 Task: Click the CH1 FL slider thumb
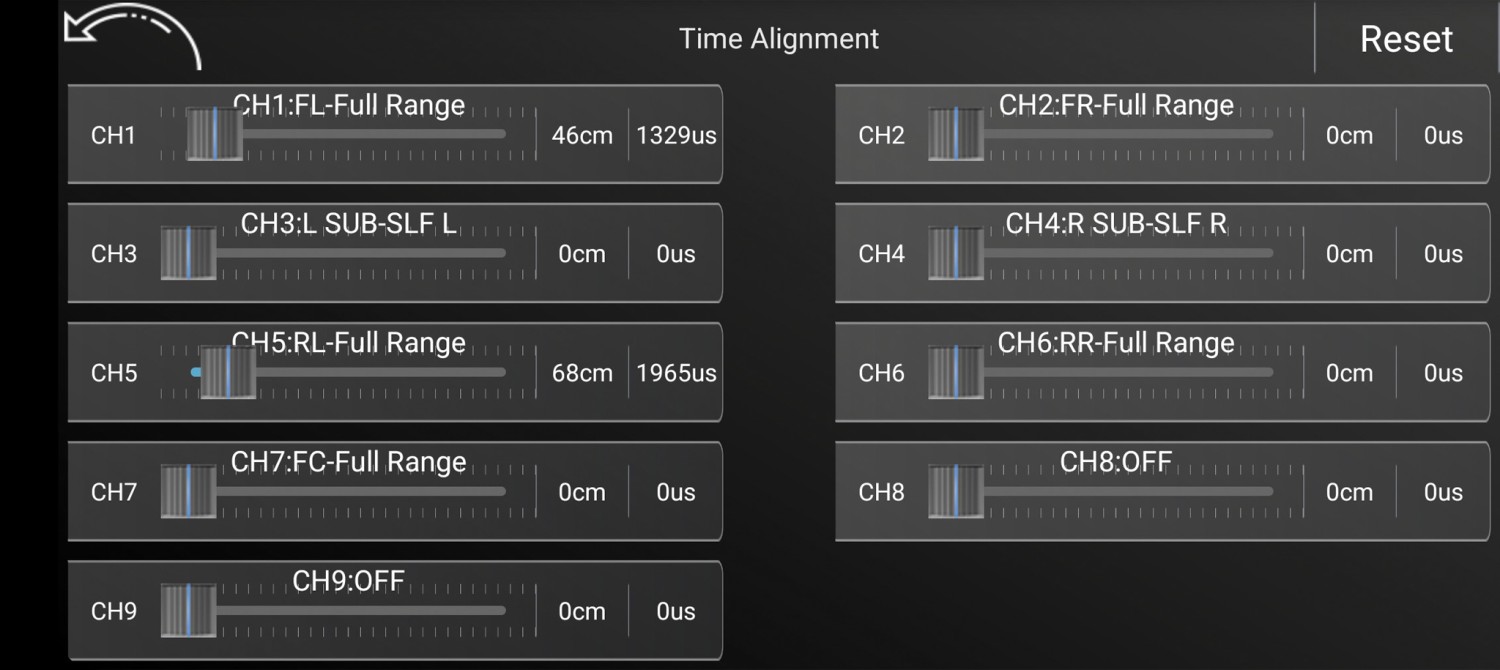pyautogui.click(x=215, y=135)
